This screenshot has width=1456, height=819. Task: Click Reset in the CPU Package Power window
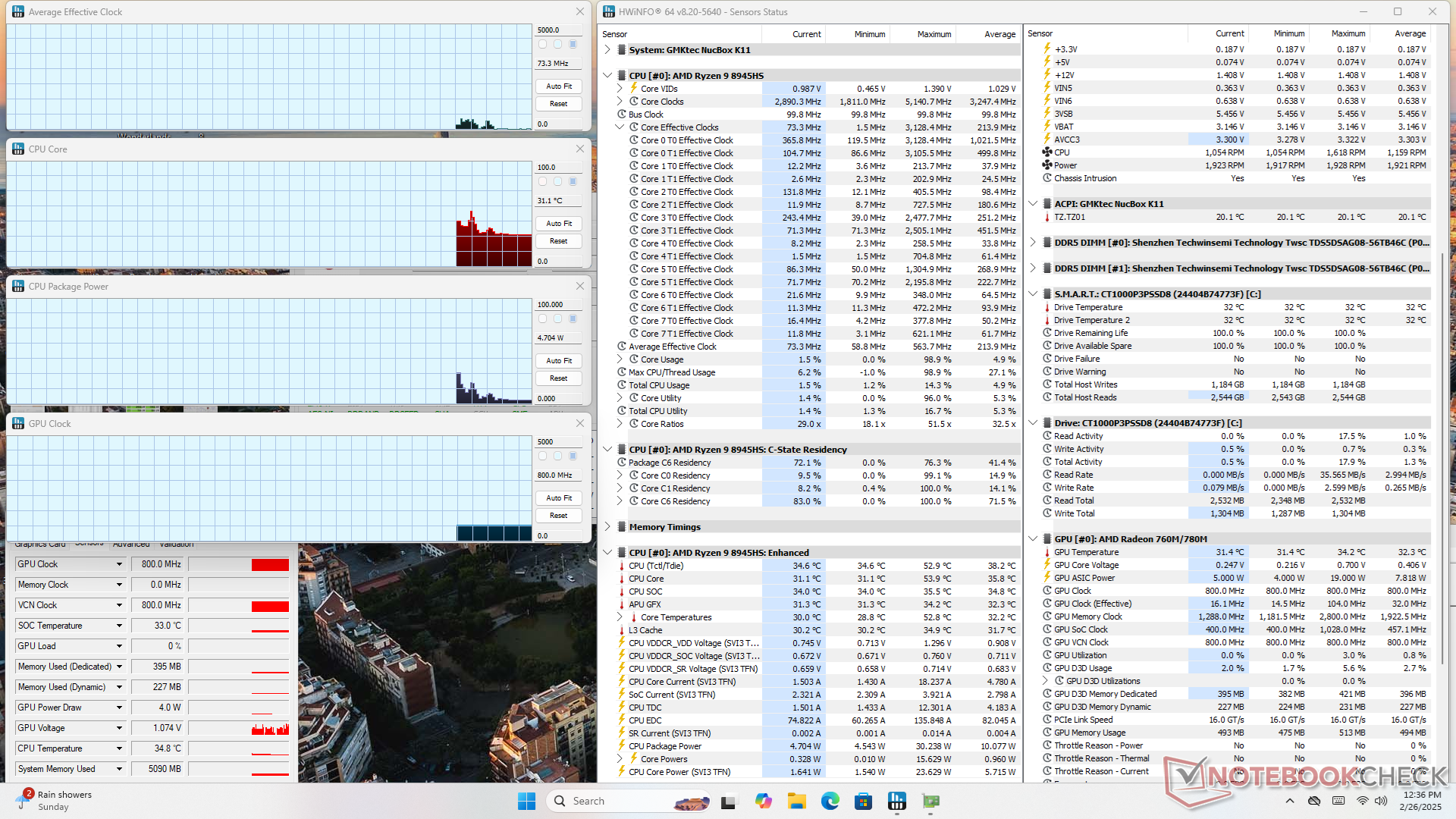pos(559,378)
